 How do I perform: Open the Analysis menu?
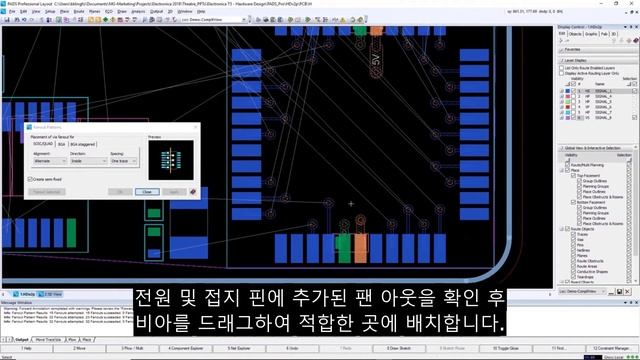(138, 11)
